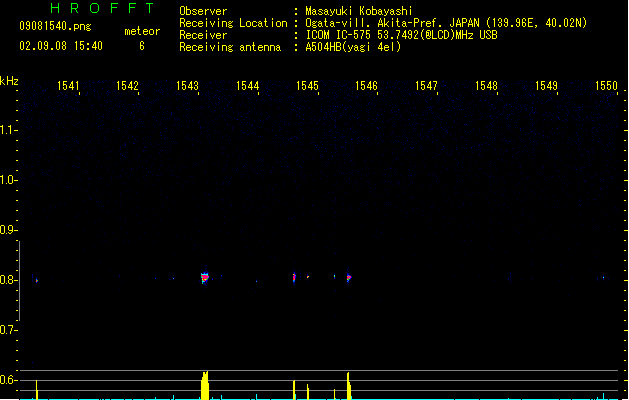
Task: Click the Receiving Location value text
Action: click(446, 23)
